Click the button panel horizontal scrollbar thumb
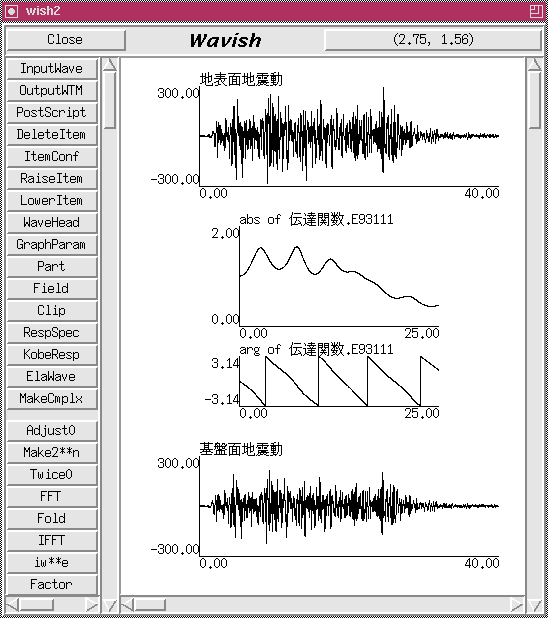Viewport: 548px width, 618px height. tap(37, 605)
